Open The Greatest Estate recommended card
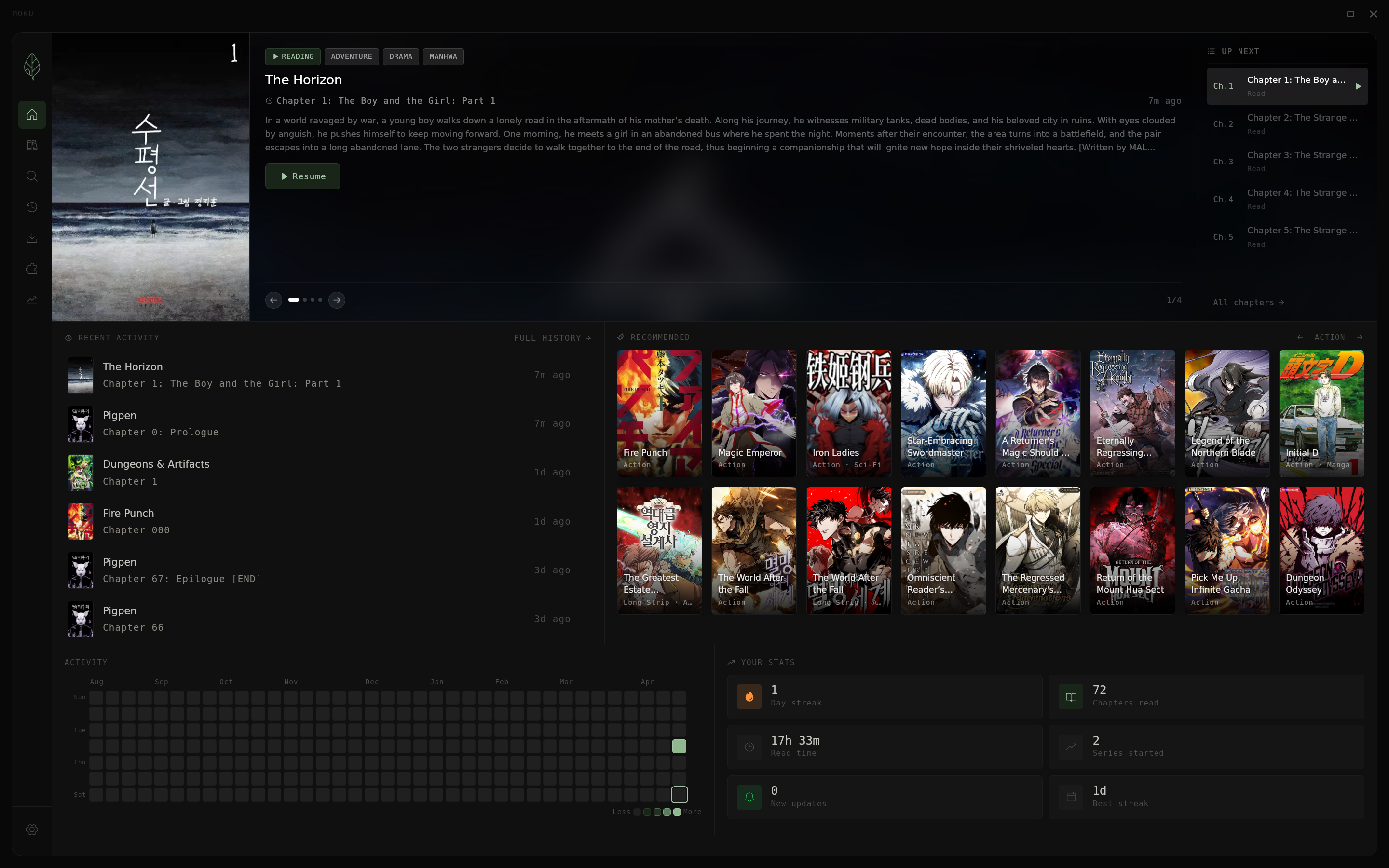This screenshot has width=1389, height=868. 659,551
